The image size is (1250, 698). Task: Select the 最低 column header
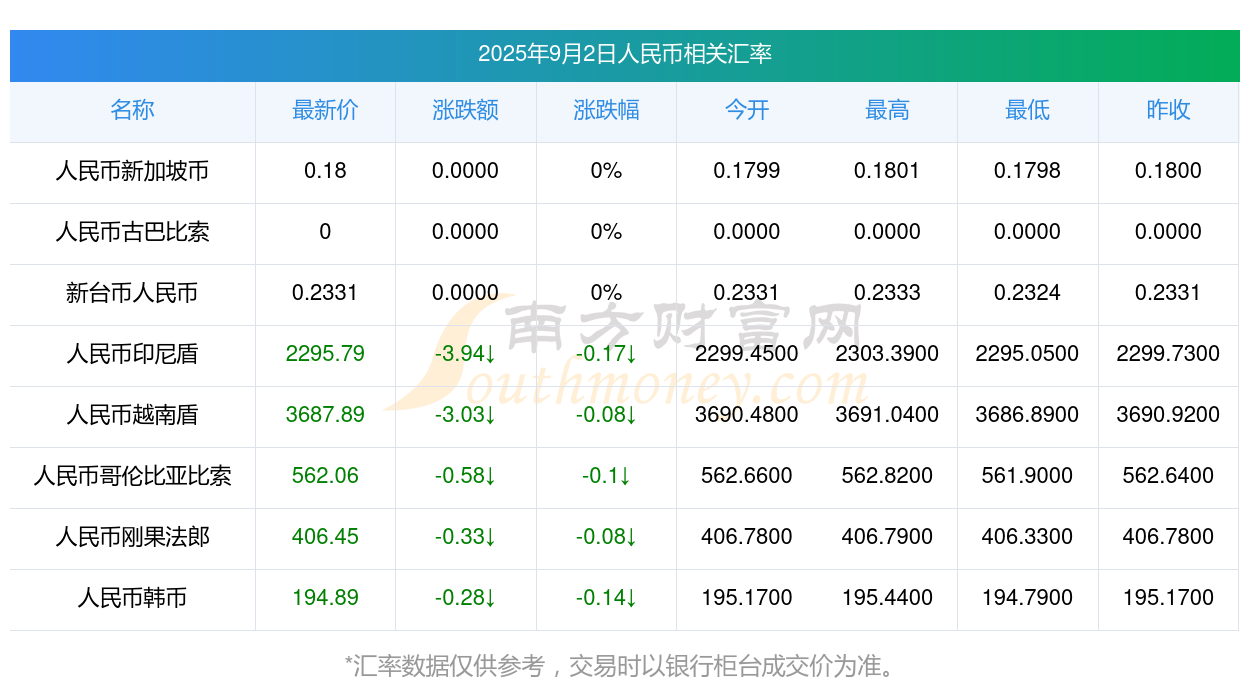(1027, 110)
